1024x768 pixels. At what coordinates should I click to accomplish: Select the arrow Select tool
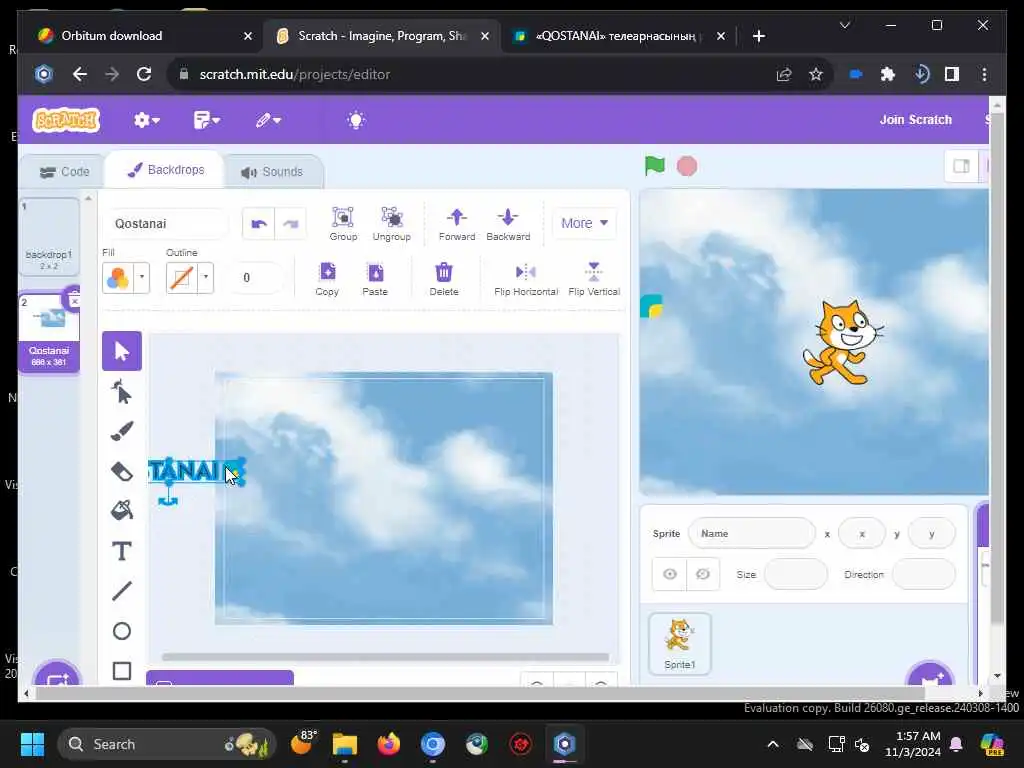(121, 351)
